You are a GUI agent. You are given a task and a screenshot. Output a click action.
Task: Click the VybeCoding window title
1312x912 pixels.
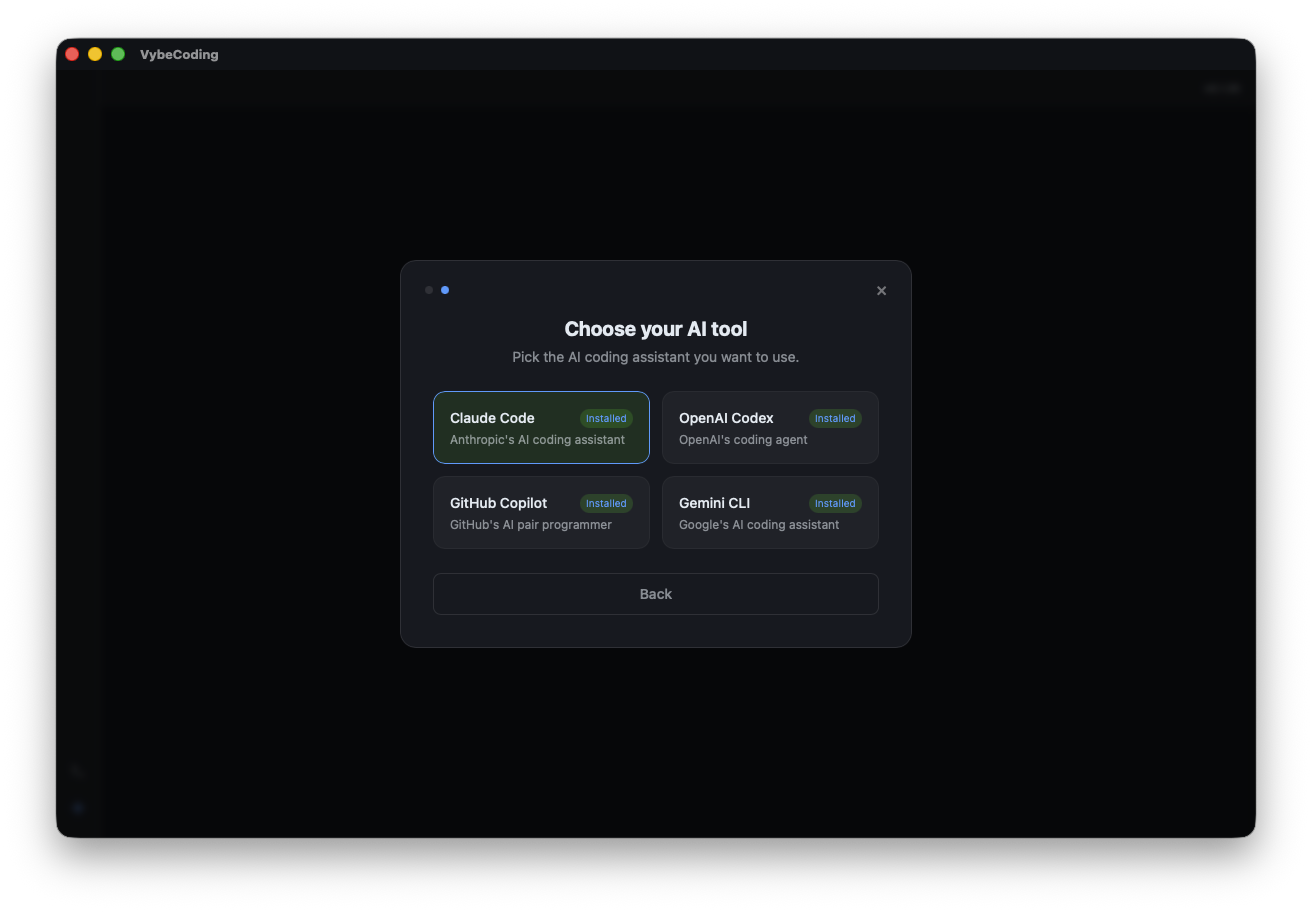(x=179, y=54)
